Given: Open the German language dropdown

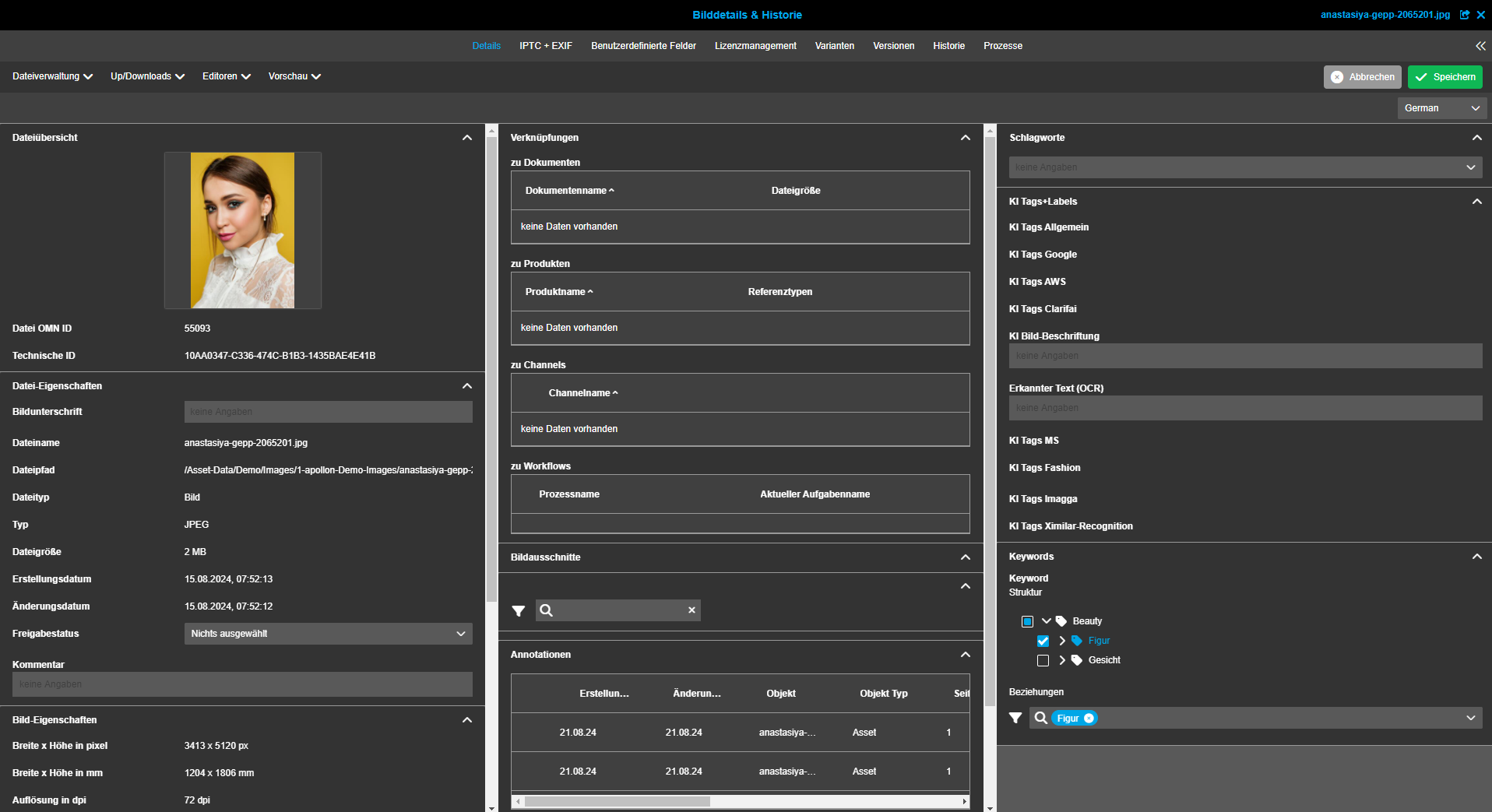Looking at the screenshot, I should click(x=1441, y=108).
